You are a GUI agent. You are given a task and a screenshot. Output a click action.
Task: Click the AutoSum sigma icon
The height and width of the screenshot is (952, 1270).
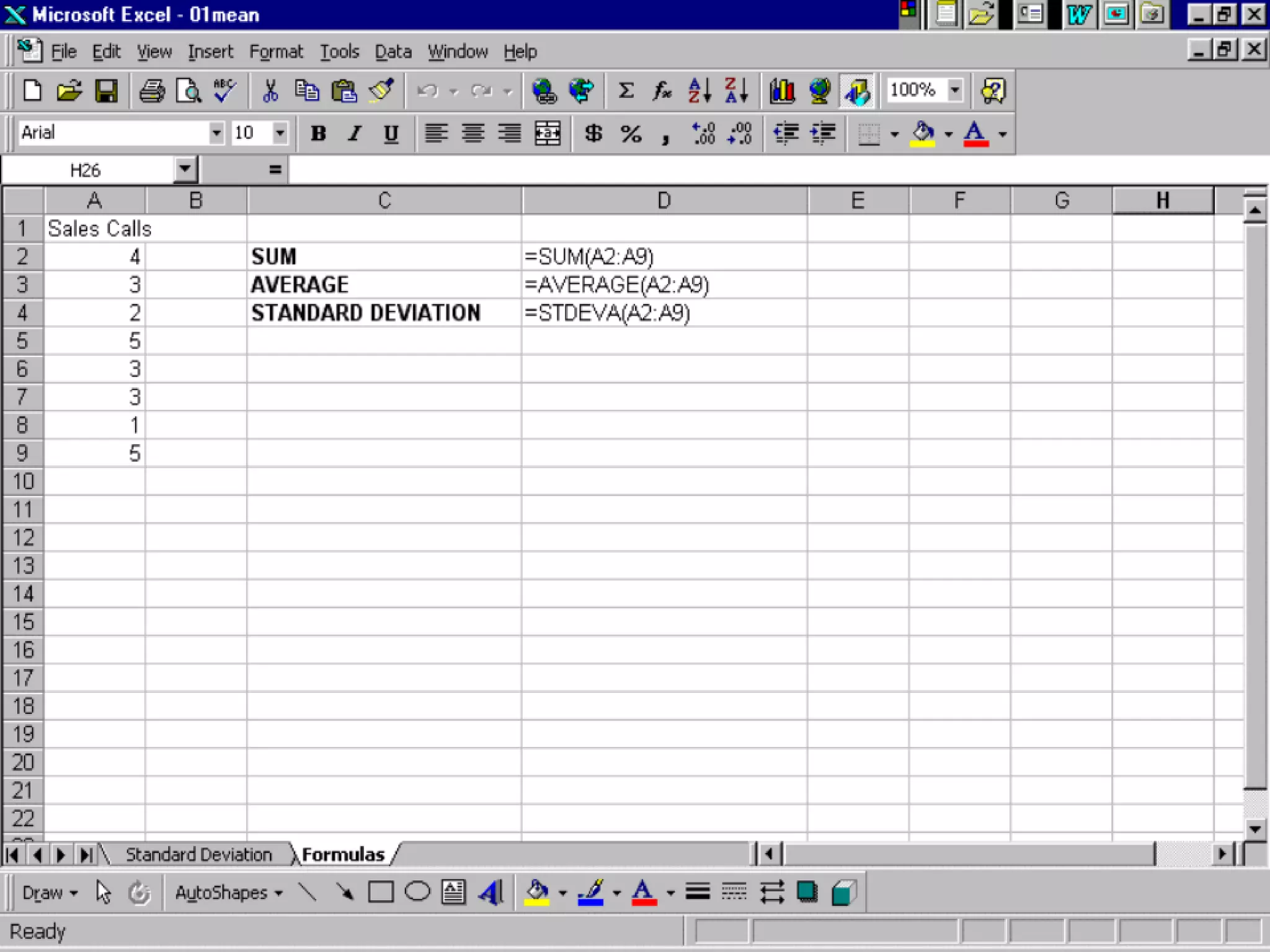point(626,91)
